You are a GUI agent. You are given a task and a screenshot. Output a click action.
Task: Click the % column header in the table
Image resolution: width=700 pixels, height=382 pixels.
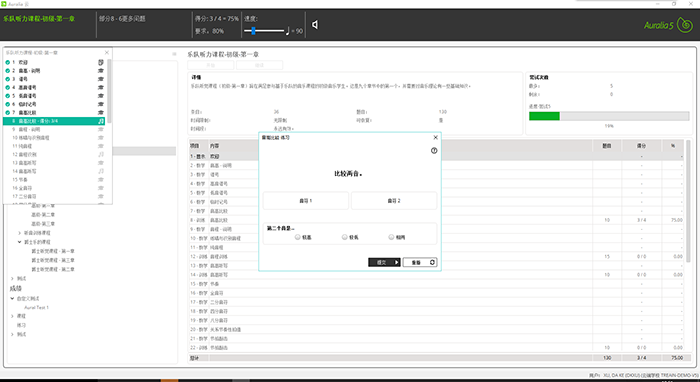click(x=673, y=146)
